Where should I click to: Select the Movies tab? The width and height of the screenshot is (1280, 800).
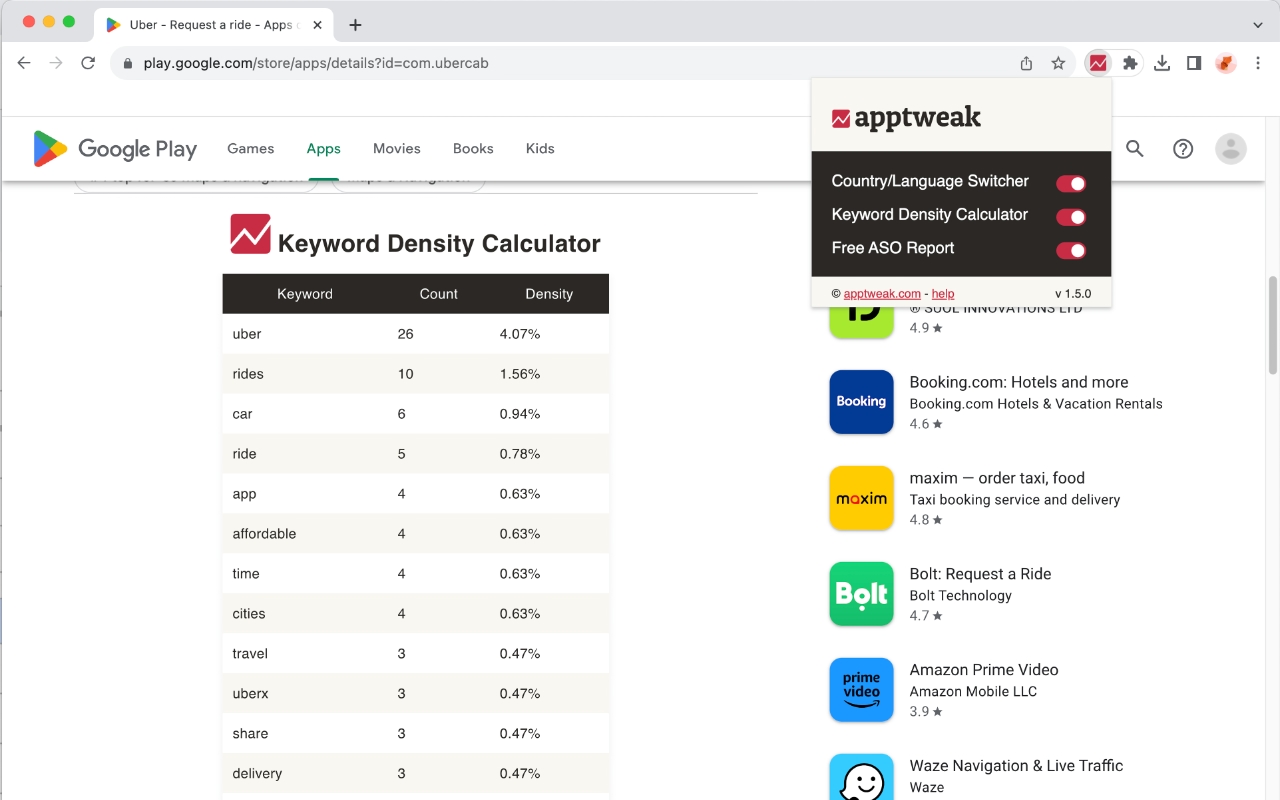pyautogui.click(x=396, y=148)
